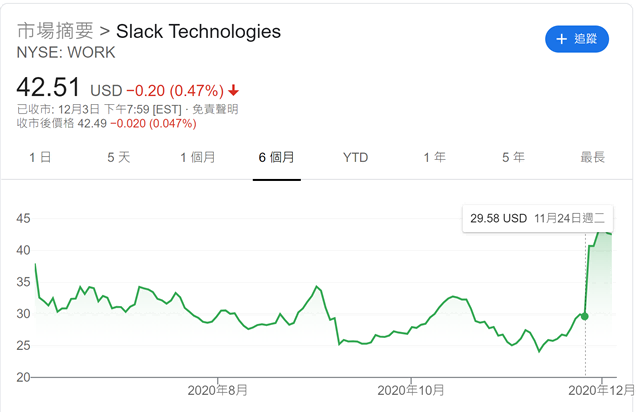Open the 市場摘要 breadcrumb link

pyautogui.click(x=56, y=31)
